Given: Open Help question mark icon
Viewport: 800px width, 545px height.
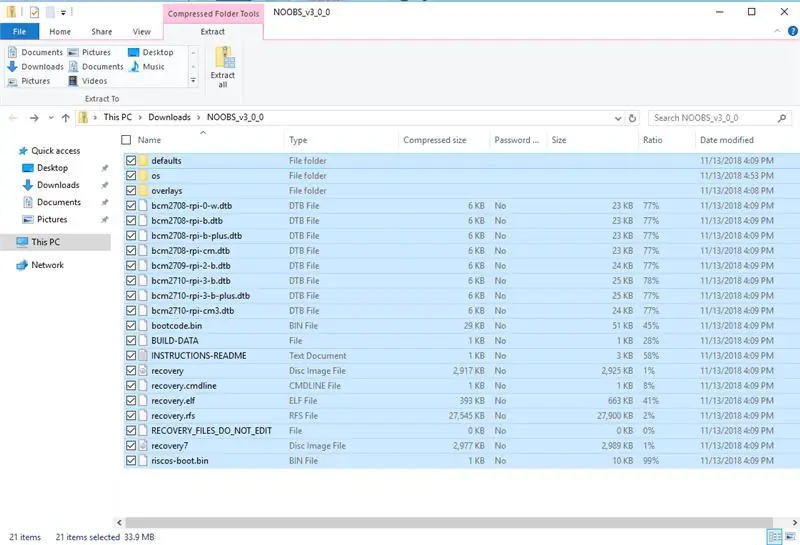Looking at the screenshot, I should [792, 31].
